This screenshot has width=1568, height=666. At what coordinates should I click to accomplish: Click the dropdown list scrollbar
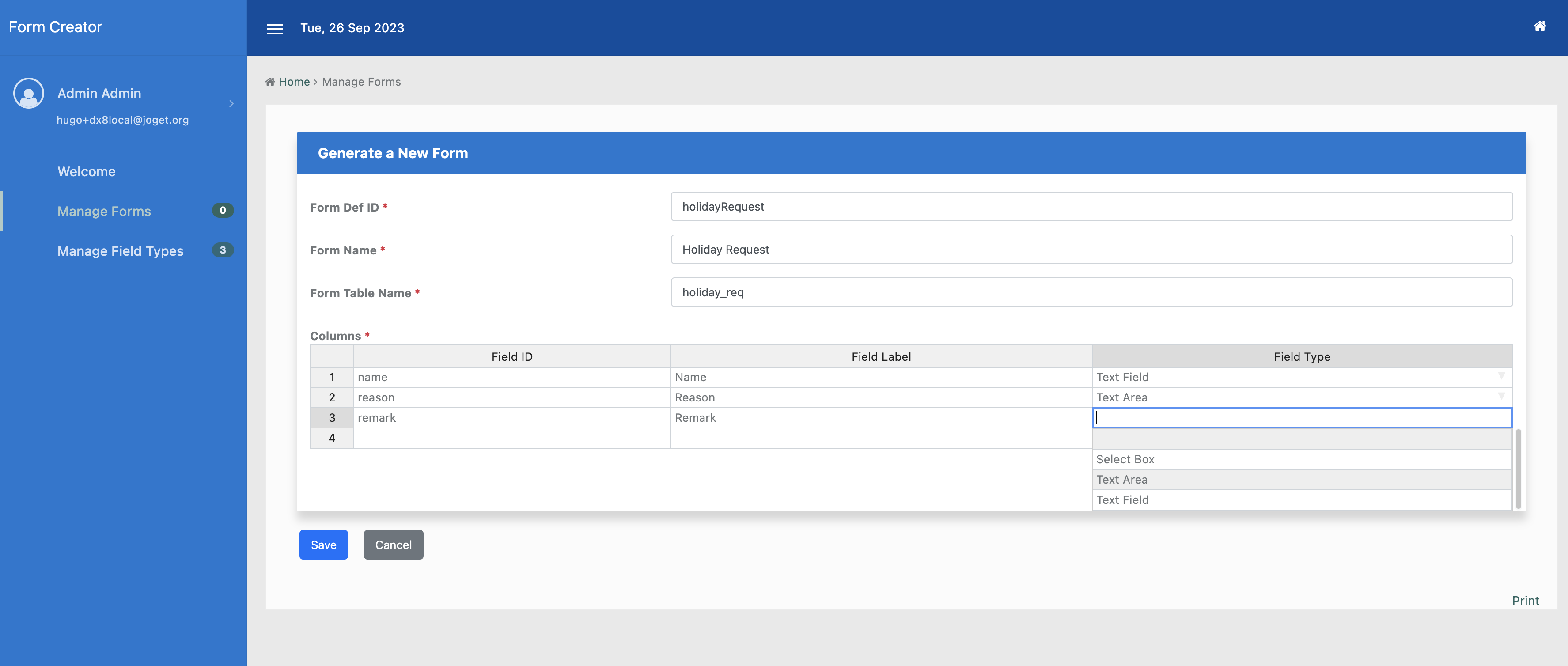pos(1518,469)
